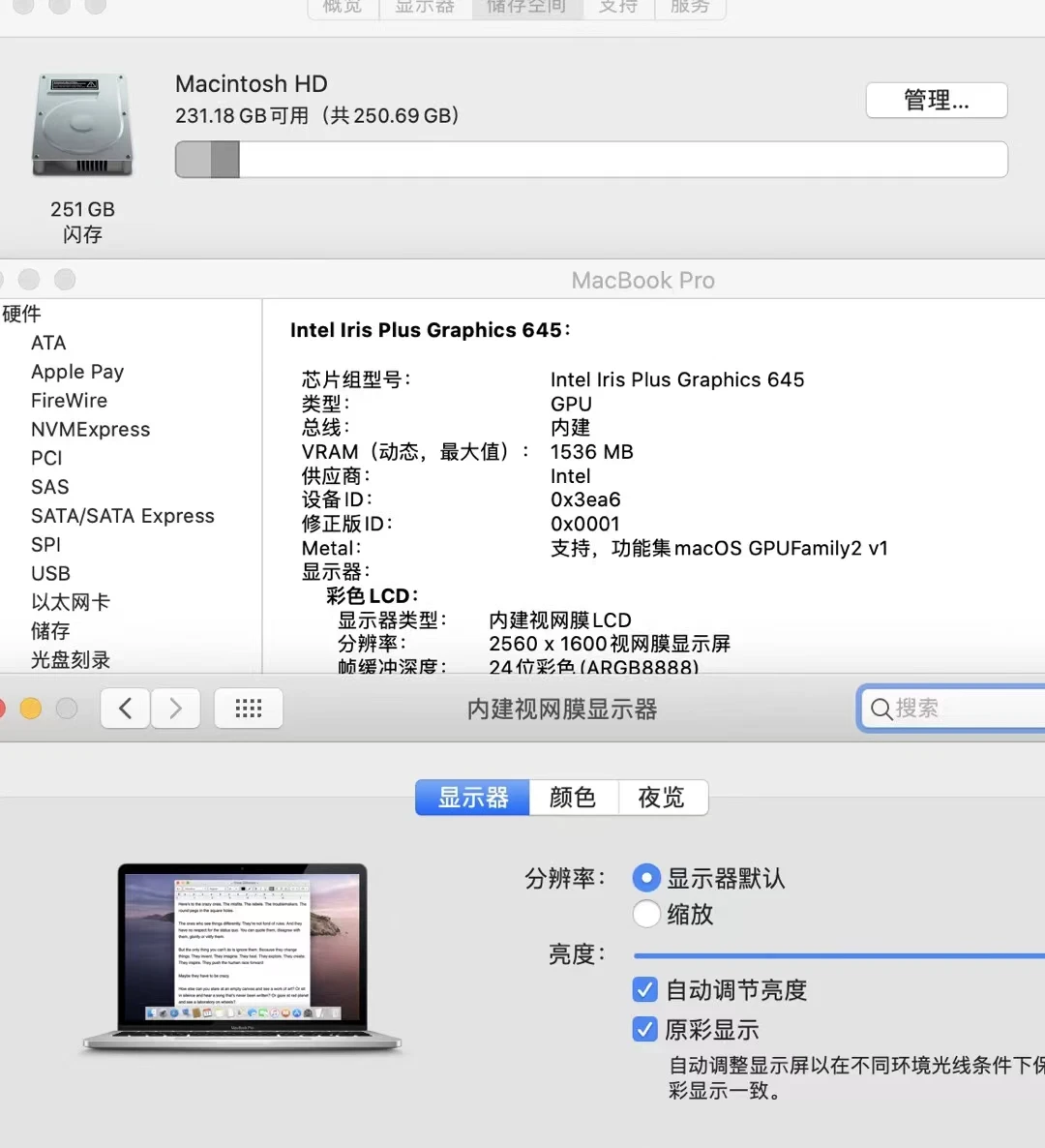1045x1148 pixels.
Task: Select USB in the hardware sidebar
Action: tap(50, 573)
